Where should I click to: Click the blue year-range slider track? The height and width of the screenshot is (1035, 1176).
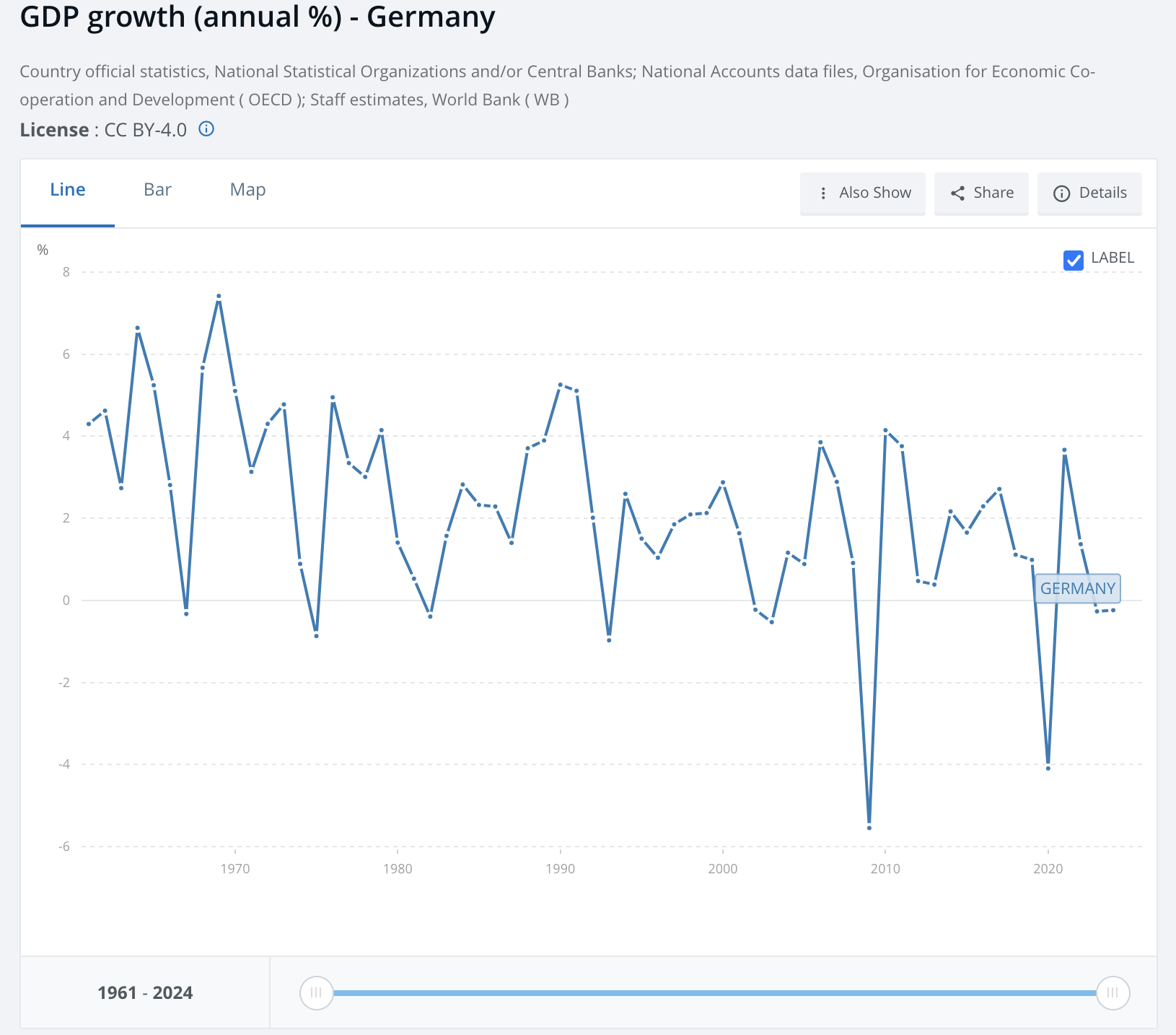(x=714, y=993)
